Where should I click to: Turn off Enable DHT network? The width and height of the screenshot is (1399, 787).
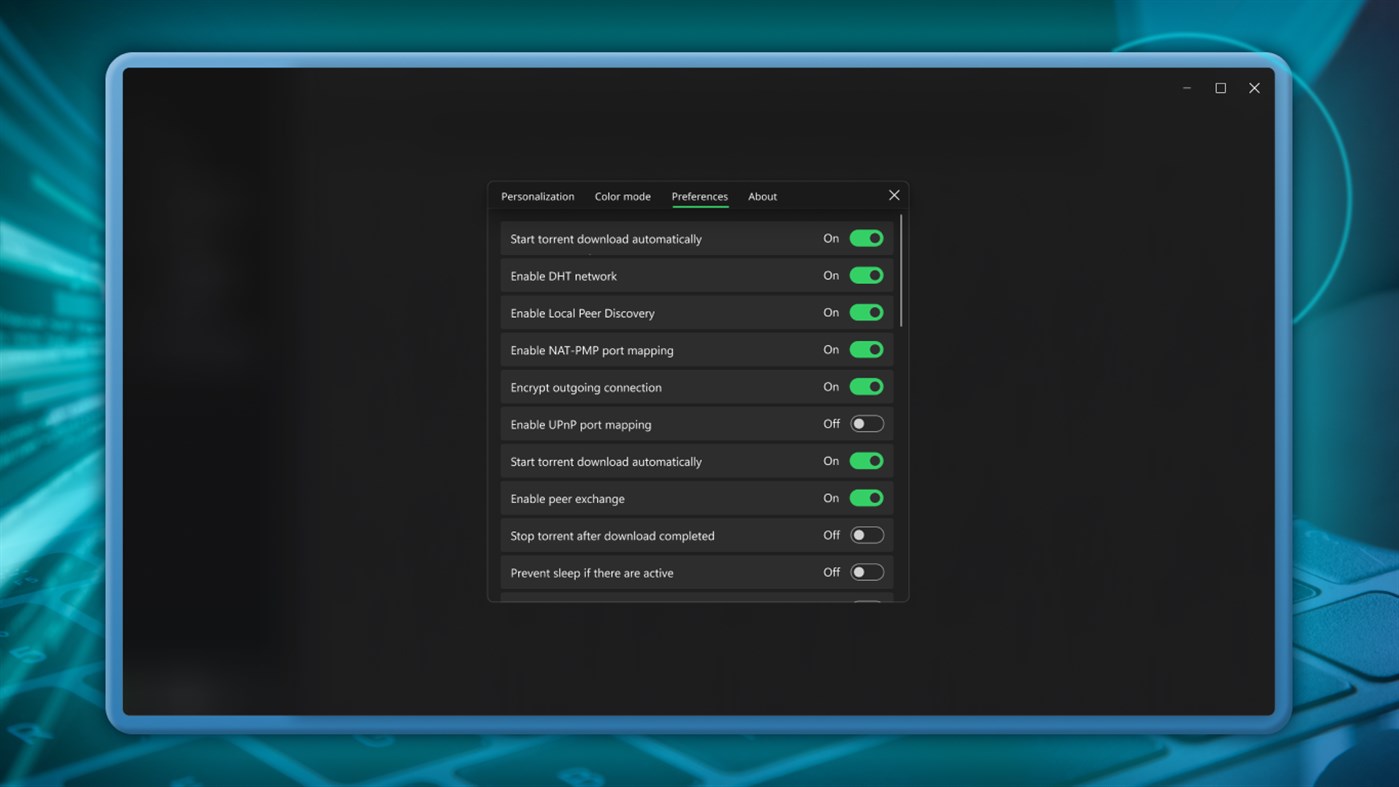pyautogui.click(x=865, y=275)
